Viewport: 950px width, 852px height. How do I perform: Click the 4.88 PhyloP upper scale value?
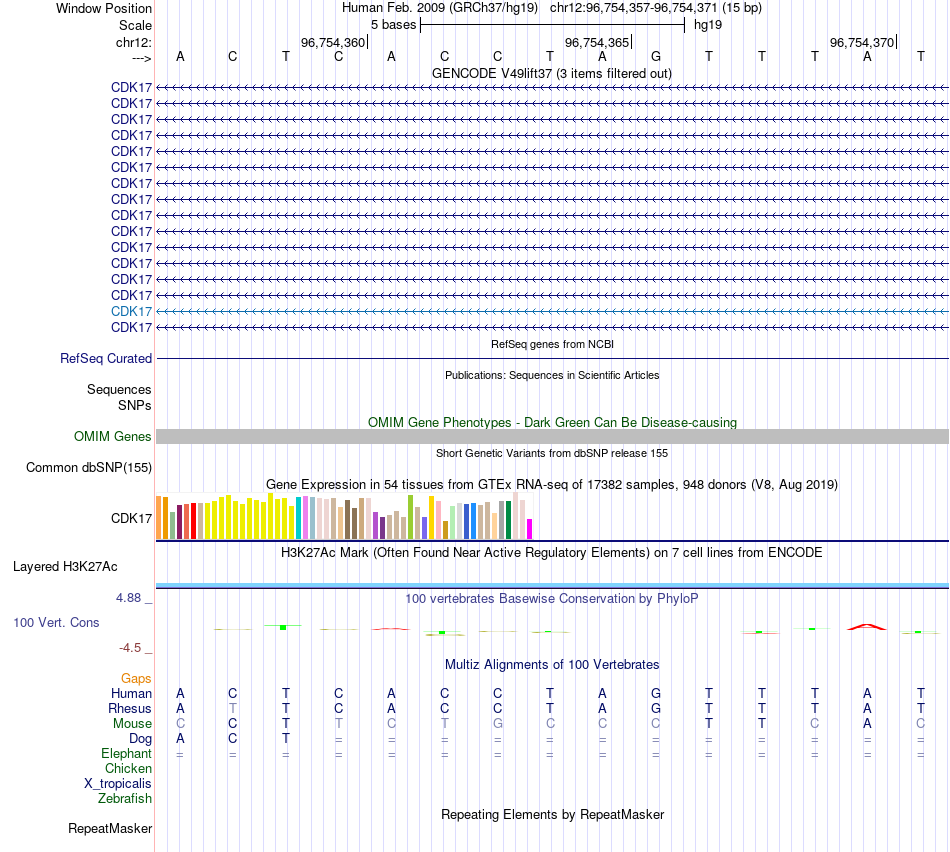[128, 598]
